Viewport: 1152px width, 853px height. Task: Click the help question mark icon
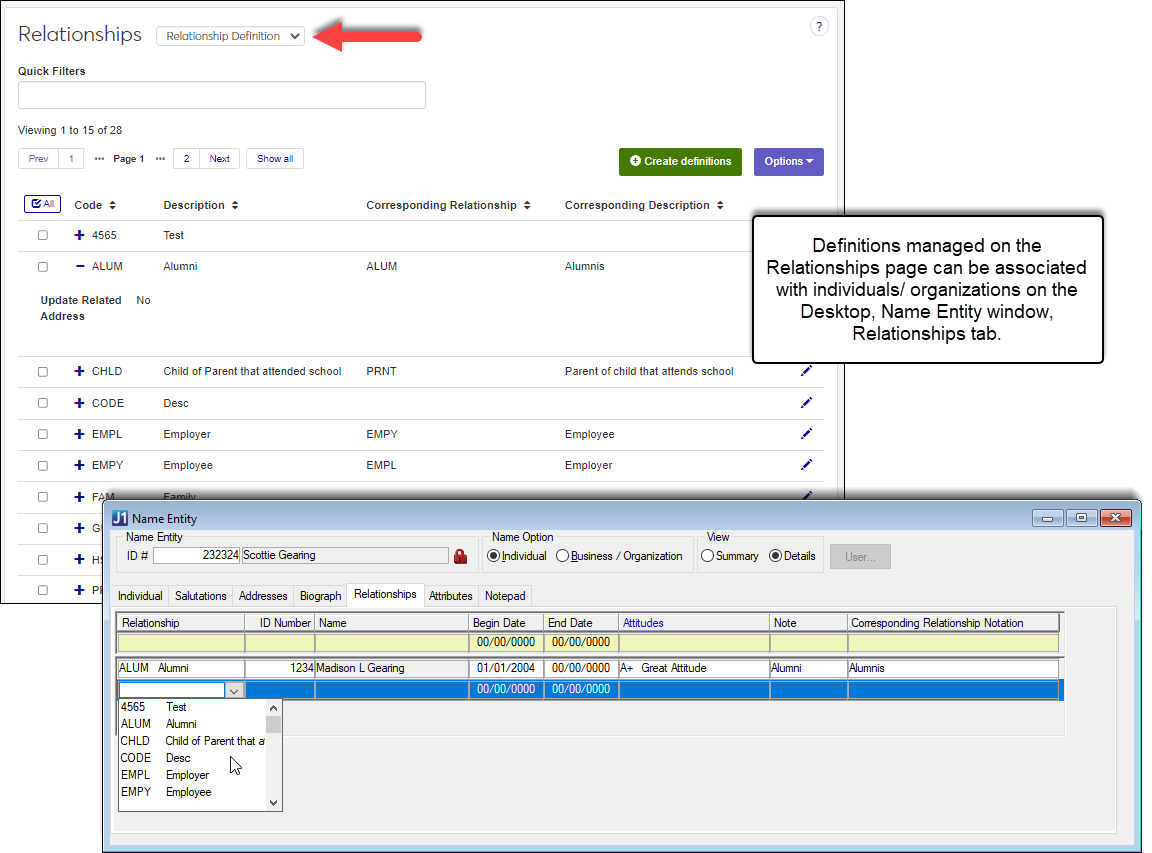pos(819,27)
